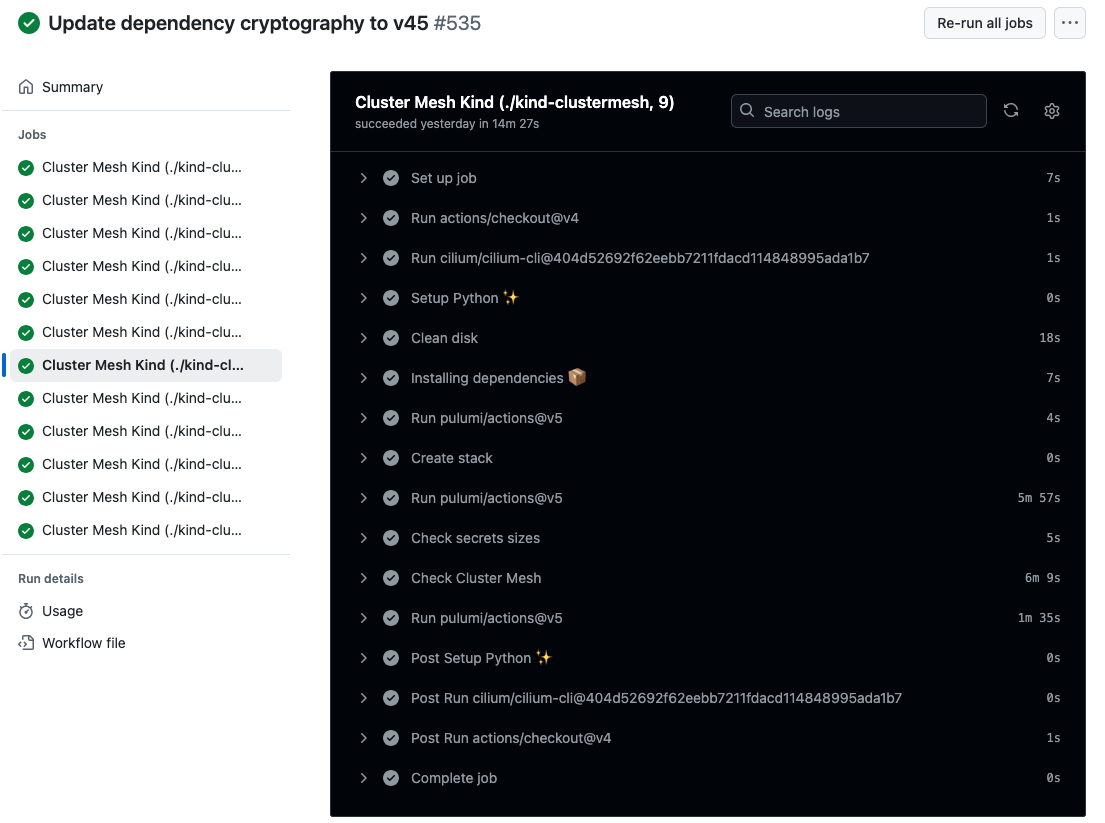The width and height of the screenshot is (1105, 823).
Task: Click the magnifier icon in Search logs
Action: (747, 111)
